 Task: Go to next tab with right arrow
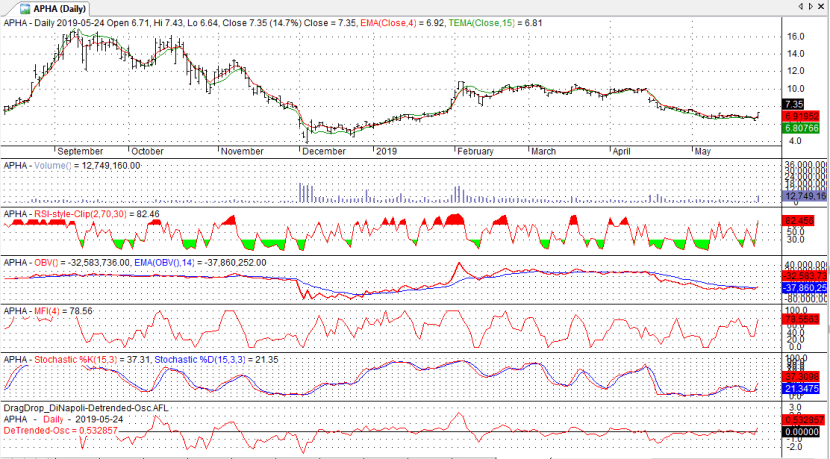coord(811,6)
